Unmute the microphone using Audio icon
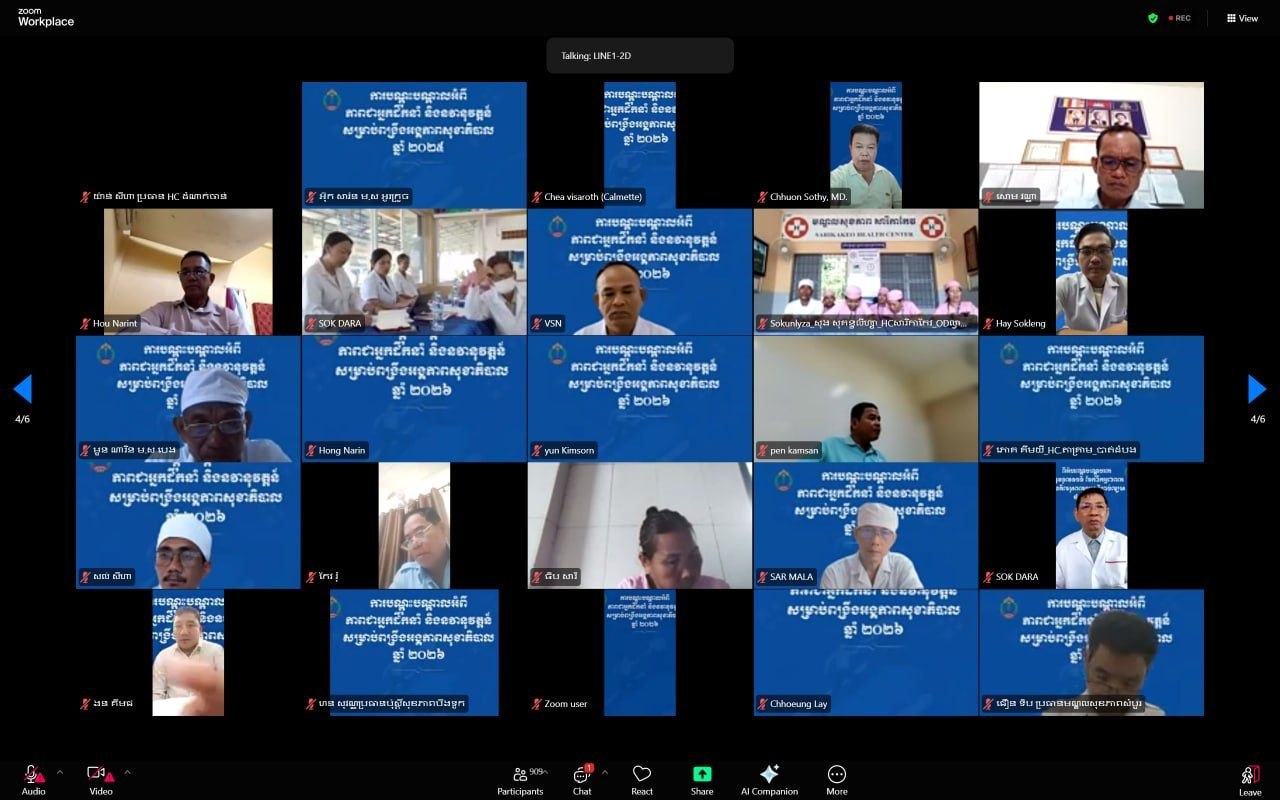1280x800 pixels. 33,775
